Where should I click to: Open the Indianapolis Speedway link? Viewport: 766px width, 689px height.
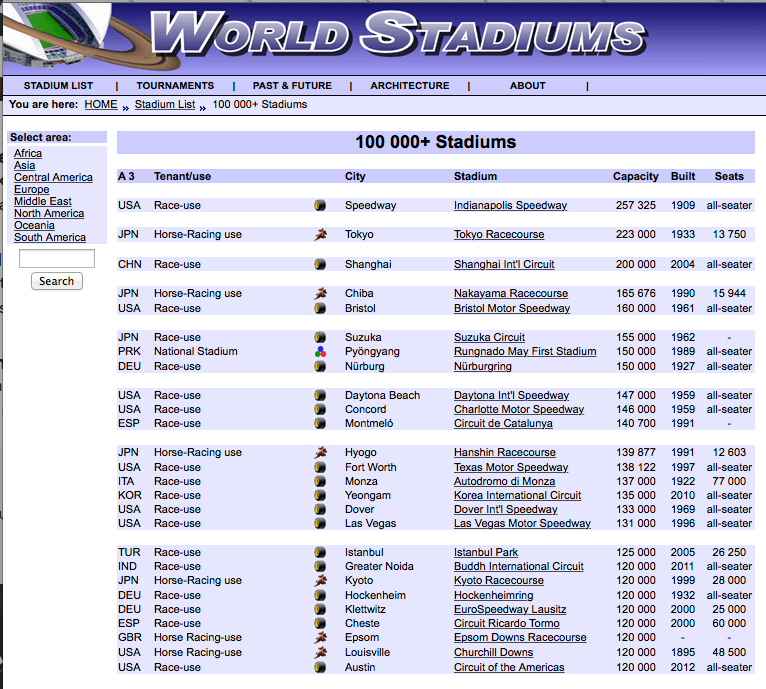(510, 205)
